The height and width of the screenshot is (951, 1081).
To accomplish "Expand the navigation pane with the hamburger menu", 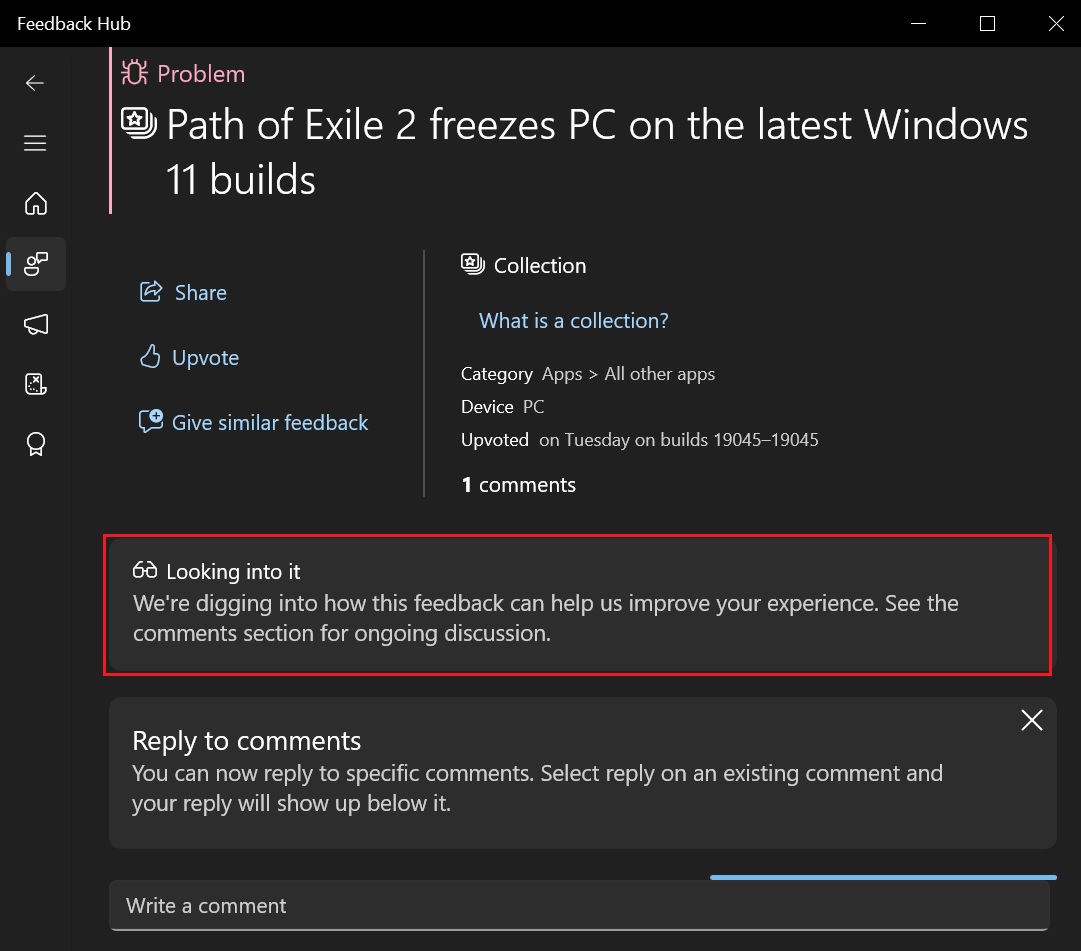I will pos(35,143).
